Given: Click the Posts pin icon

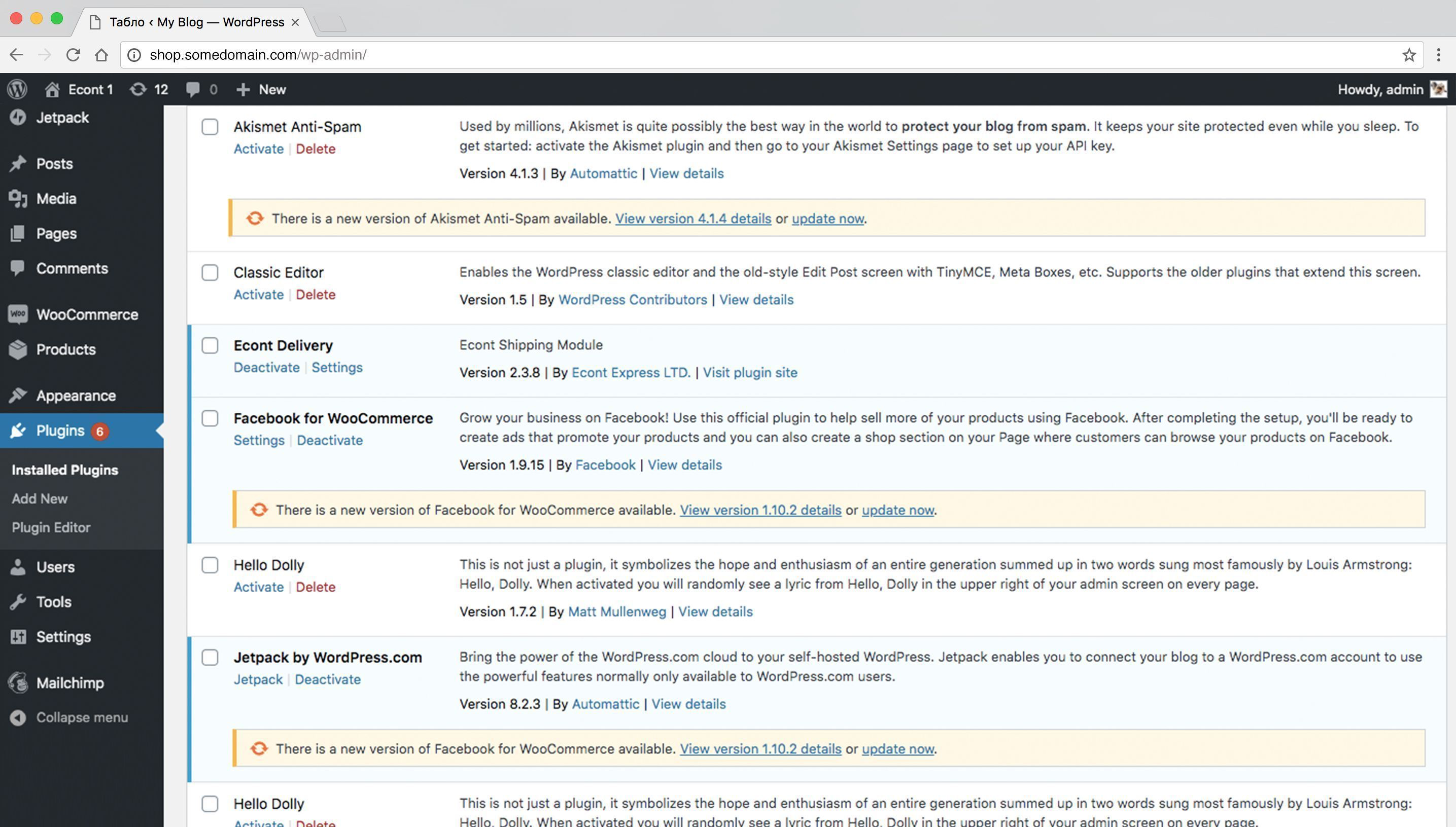Looking at the screenshot, I should pos(18,164).
